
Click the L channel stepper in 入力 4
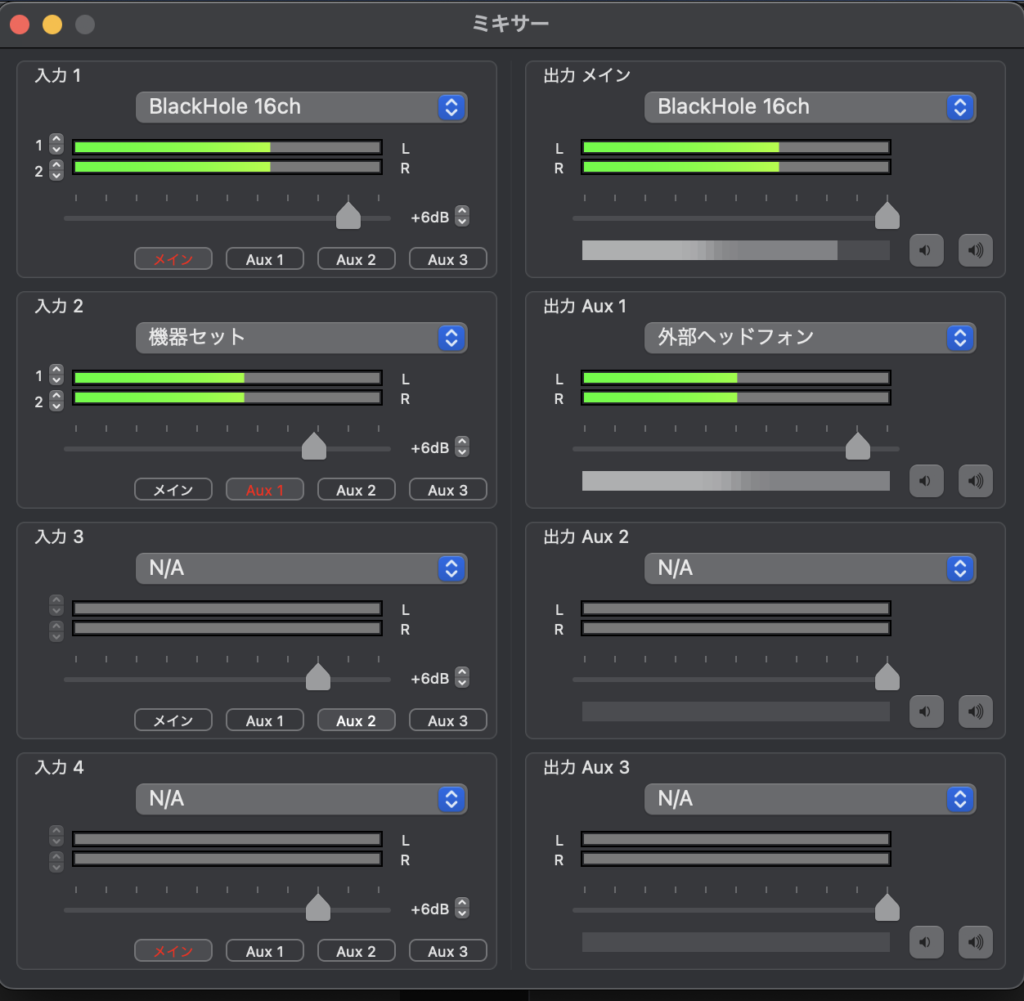(x=57, y=836)
